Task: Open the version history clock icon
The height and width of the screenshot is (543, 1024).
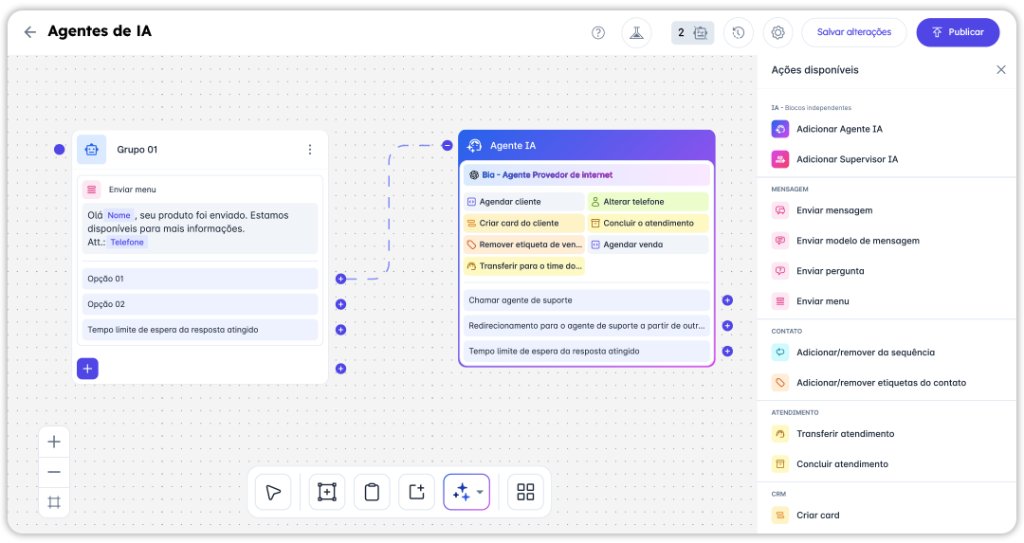Action: click(739, 33)
